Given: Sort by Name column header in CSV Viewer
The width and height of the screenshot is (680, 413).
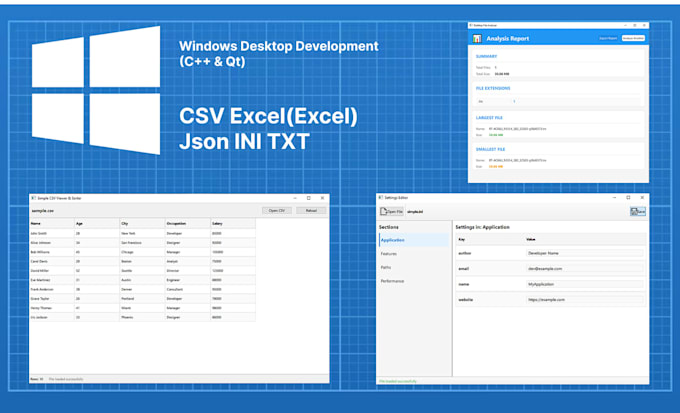Looking at the screenshot, I should click(x=52, y=223).
